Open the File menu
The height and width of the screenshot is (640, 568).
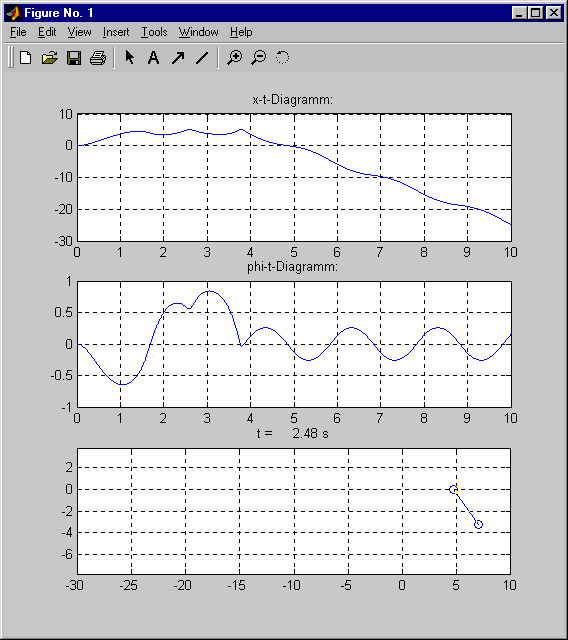pyautogui.click(x=18, y=32)
